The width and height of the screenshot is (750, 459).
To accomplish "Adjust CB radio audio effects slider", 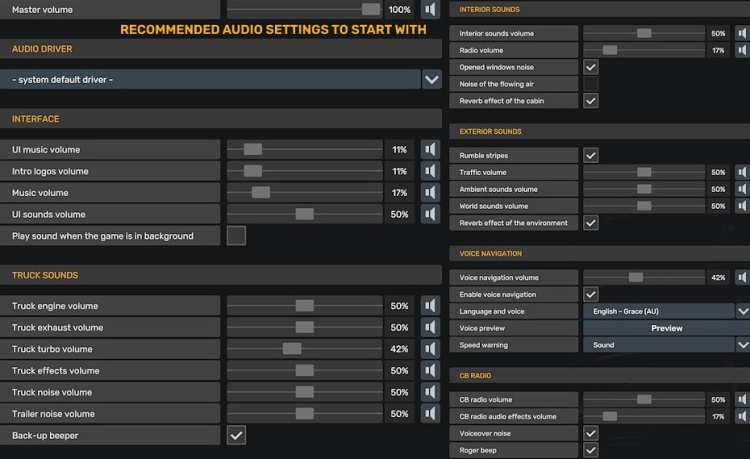I will 610,416.
